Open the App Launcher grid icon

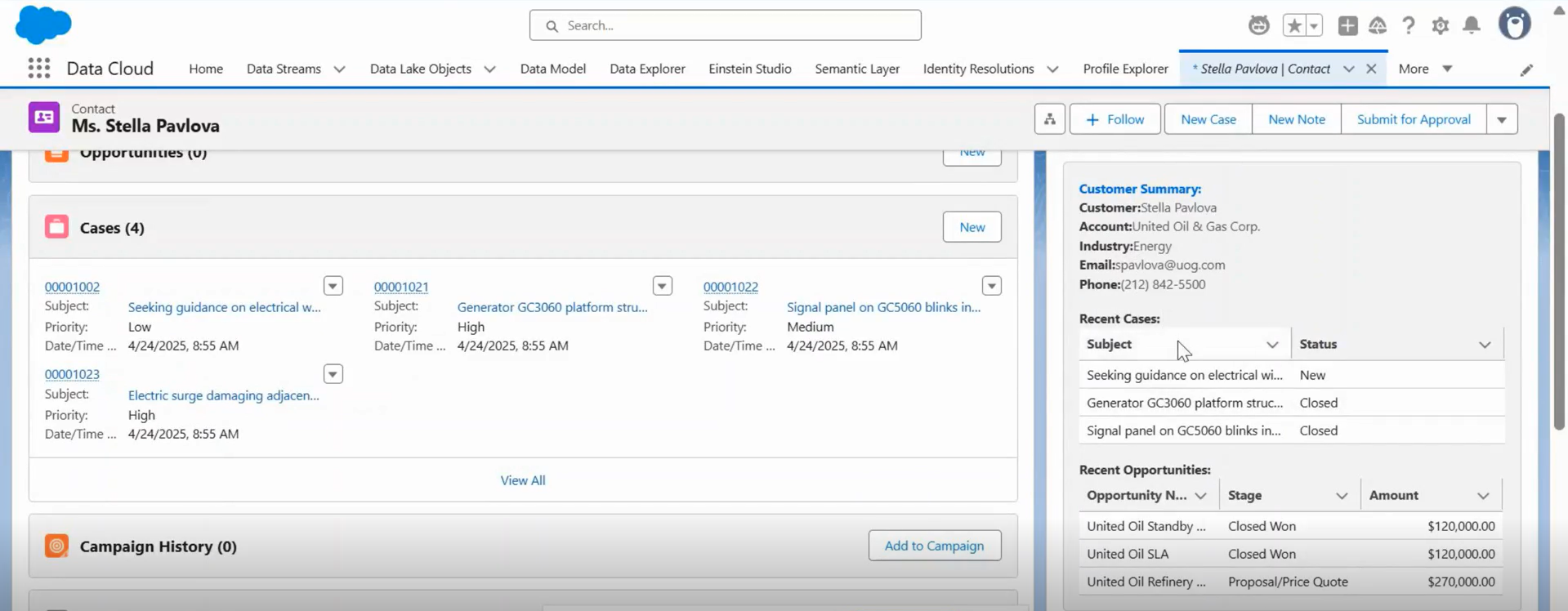click(38, 69)
